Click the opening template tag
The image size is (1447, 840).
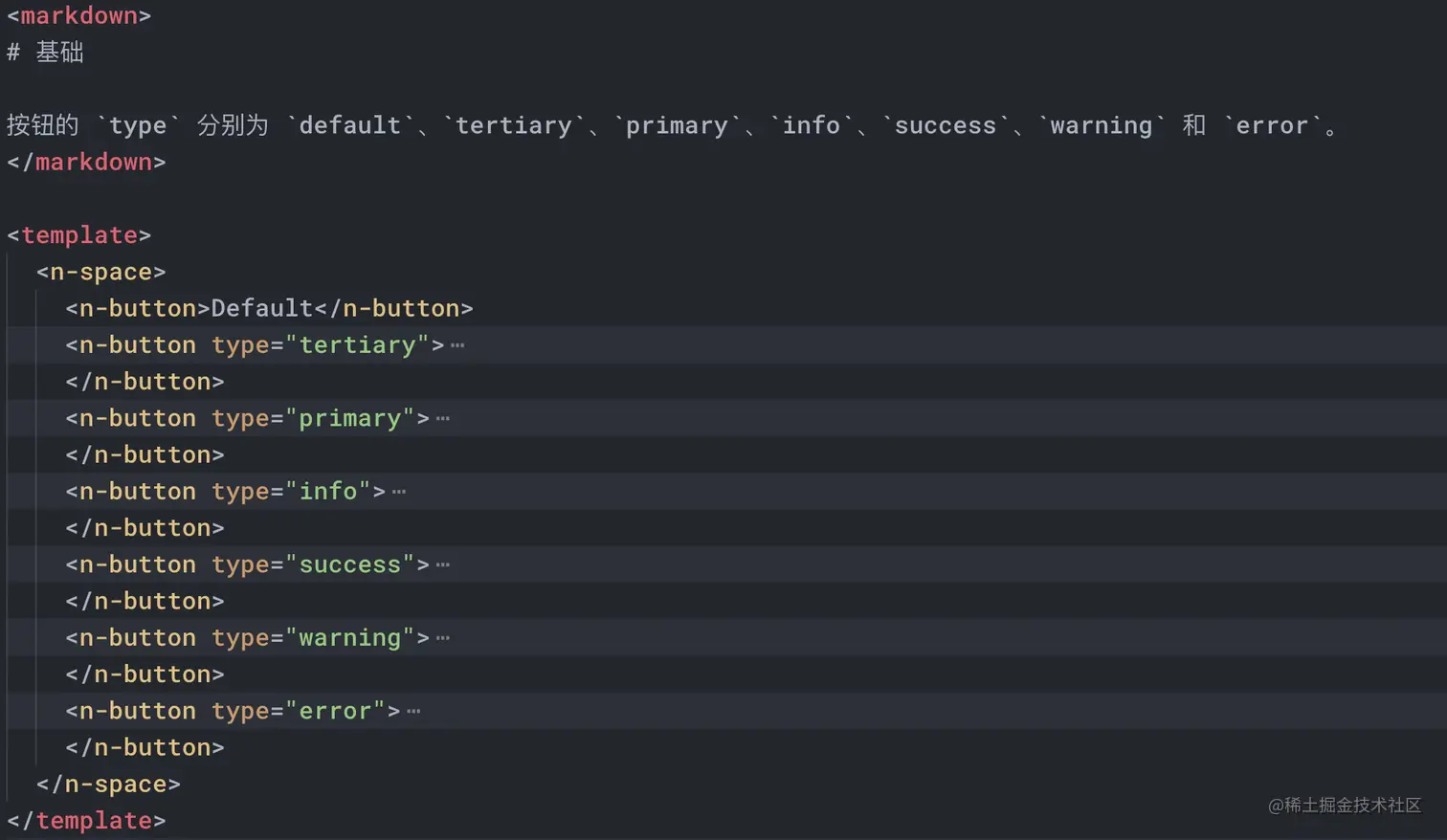pos(78,235)
